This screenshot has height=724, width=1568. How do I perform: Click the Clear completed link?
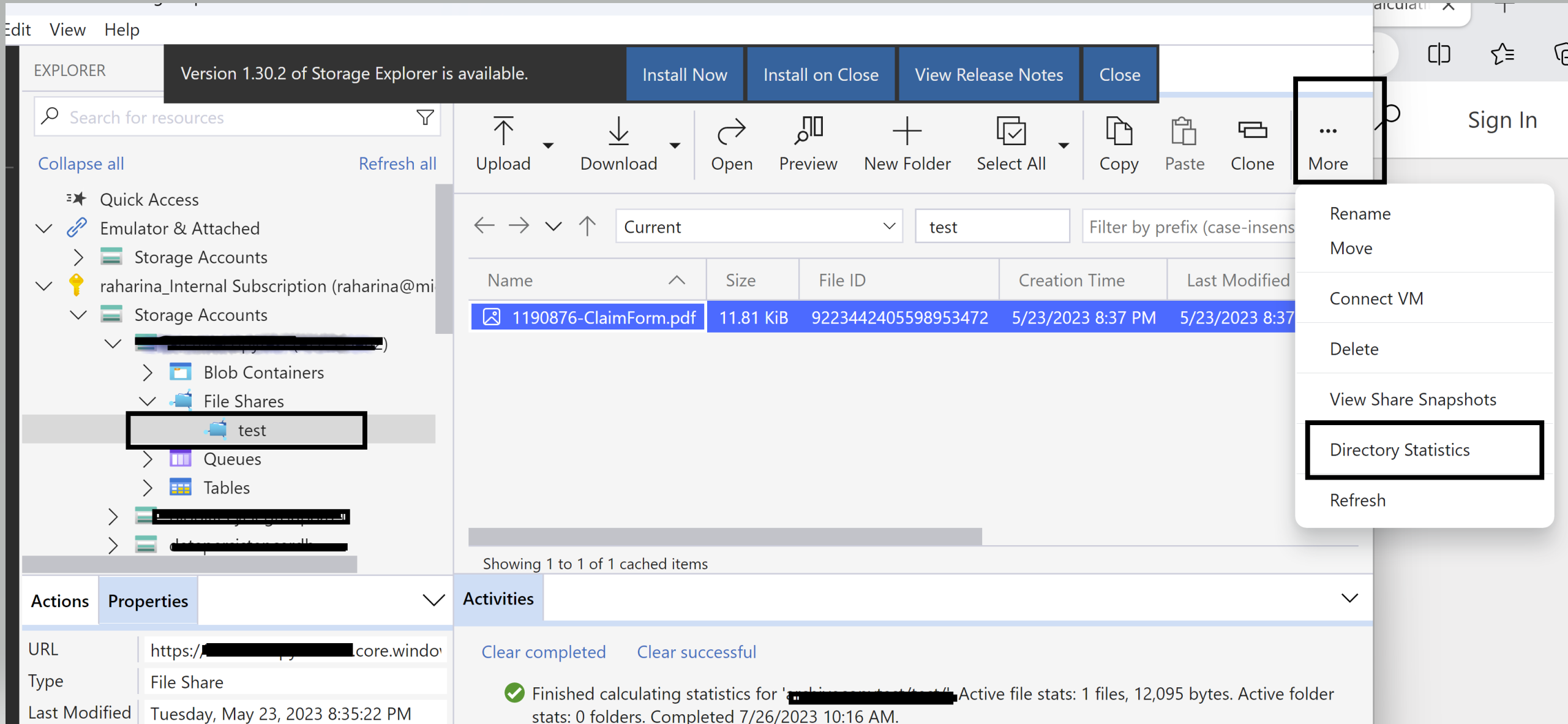(543, 652)
